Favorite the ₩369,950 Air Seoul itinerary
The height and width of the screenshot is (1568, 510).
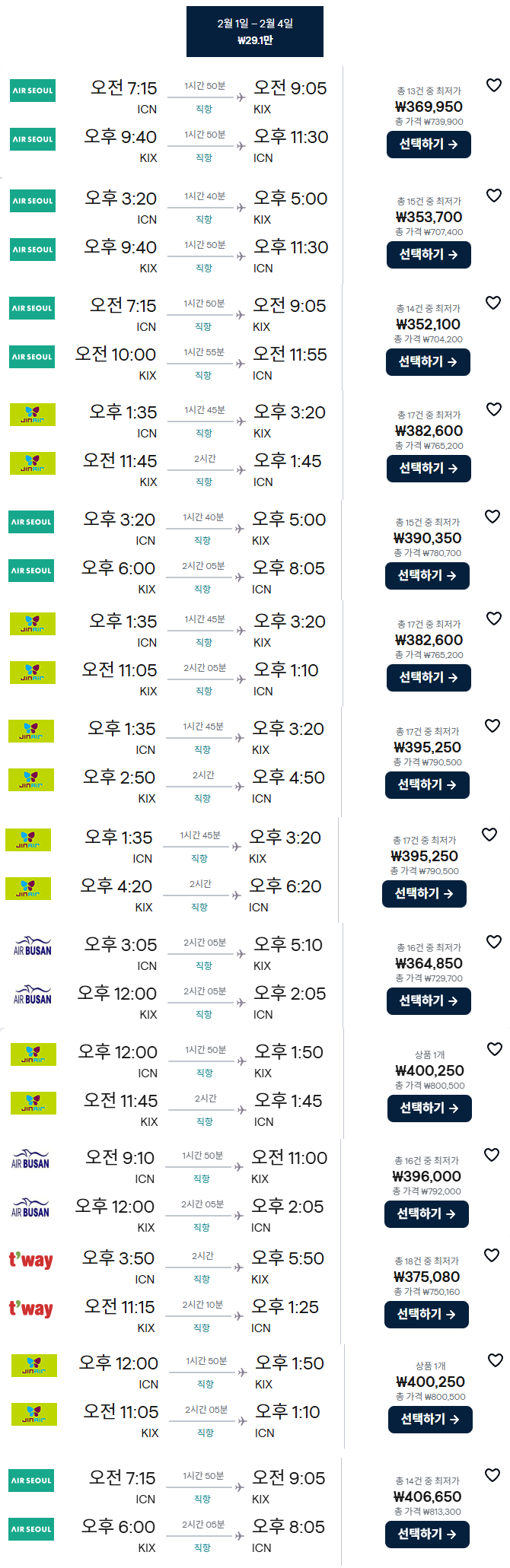(x=494, y=85)
